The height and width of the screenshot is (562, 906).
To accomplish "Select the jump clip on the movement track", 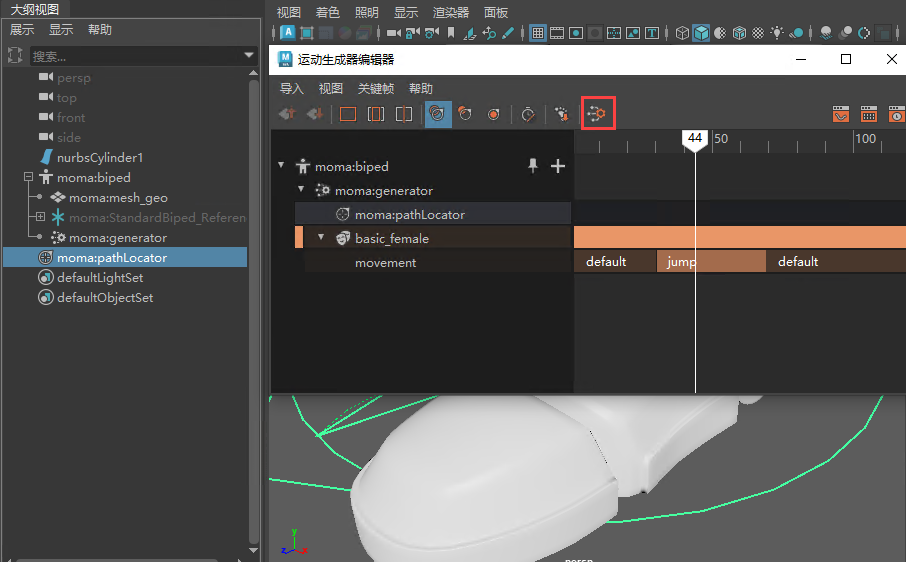I will (711, 262).
